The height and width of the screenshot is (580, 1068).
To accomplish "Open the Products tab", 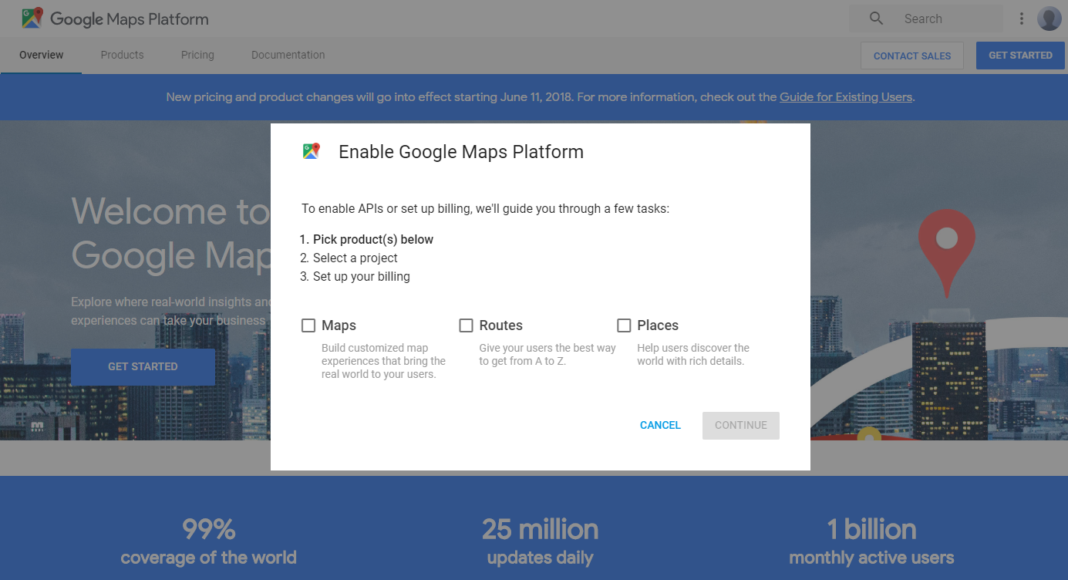I will click(122, 55).
